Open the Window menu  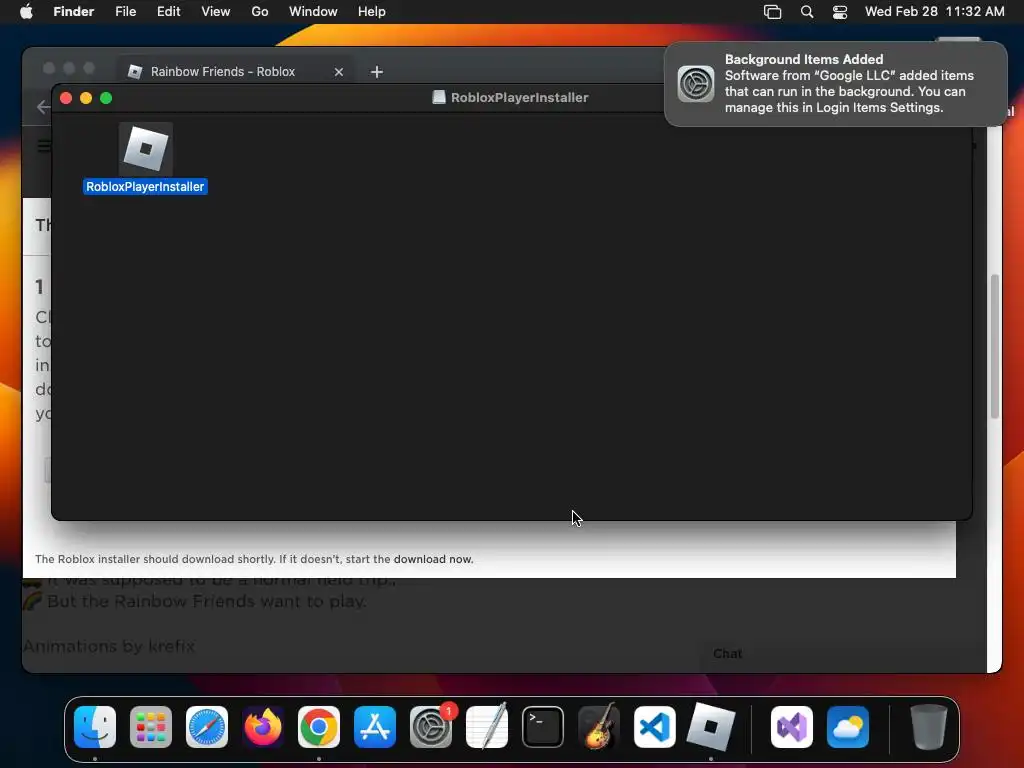click(313, 12)
